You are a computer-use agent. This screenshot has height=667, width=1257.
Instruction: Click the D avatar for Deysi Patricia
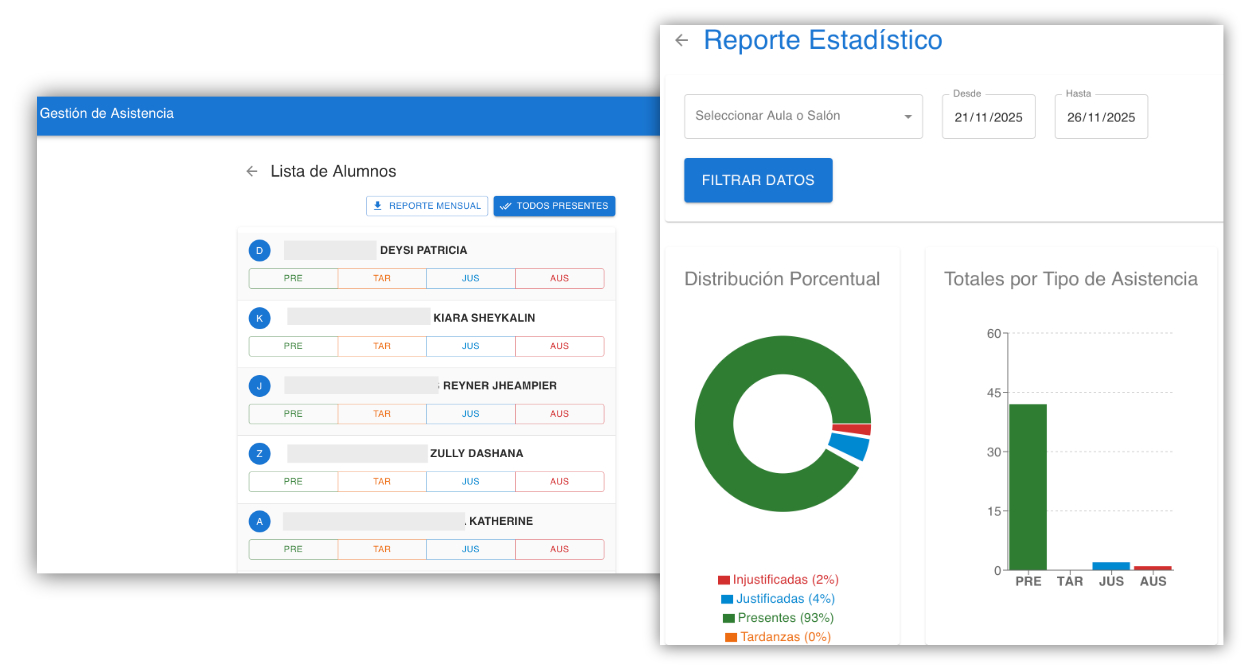tap(259, 251)
